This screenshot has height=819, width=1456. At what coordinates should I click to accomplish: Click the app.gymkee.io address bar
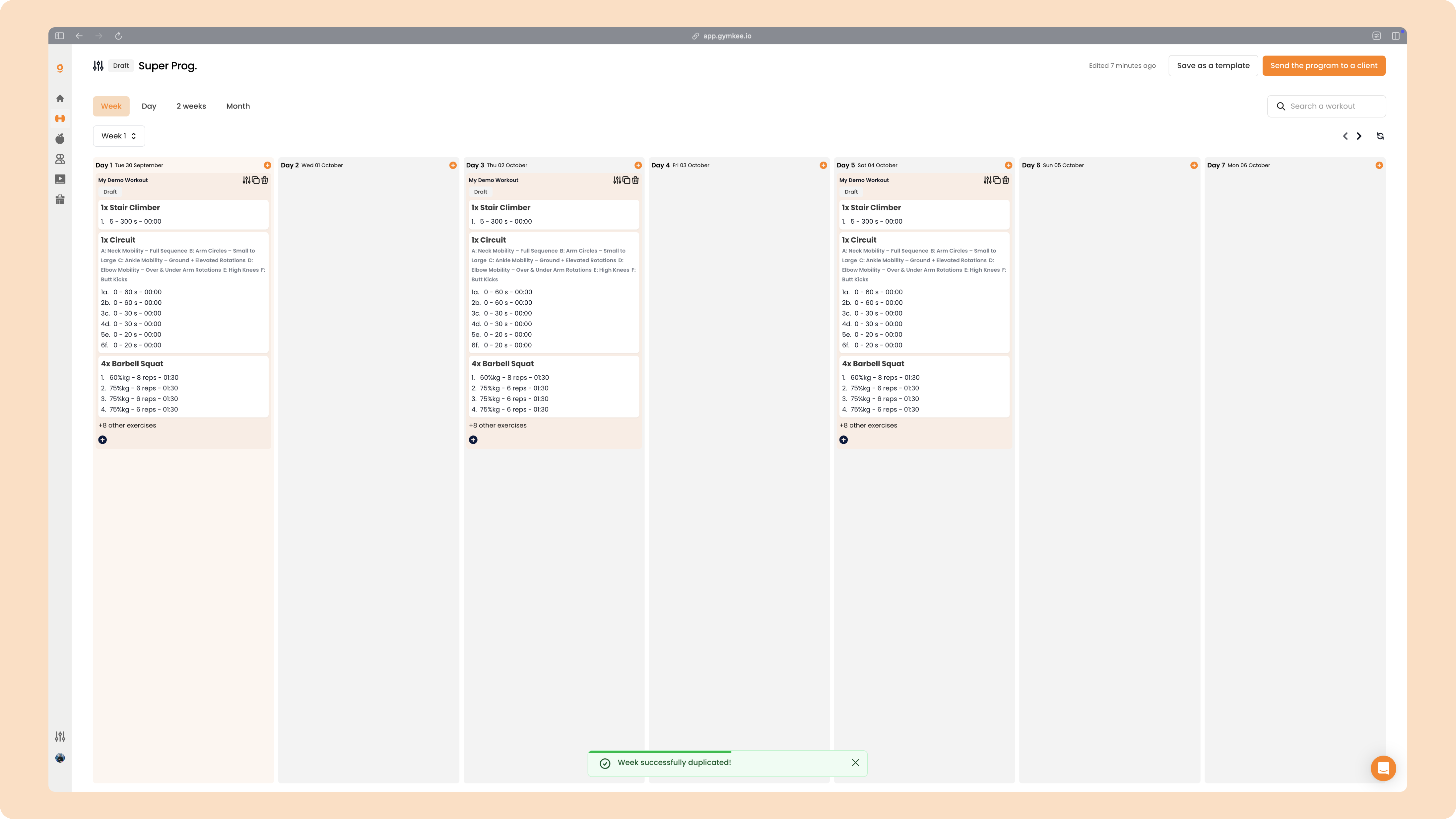click(722, 36)
